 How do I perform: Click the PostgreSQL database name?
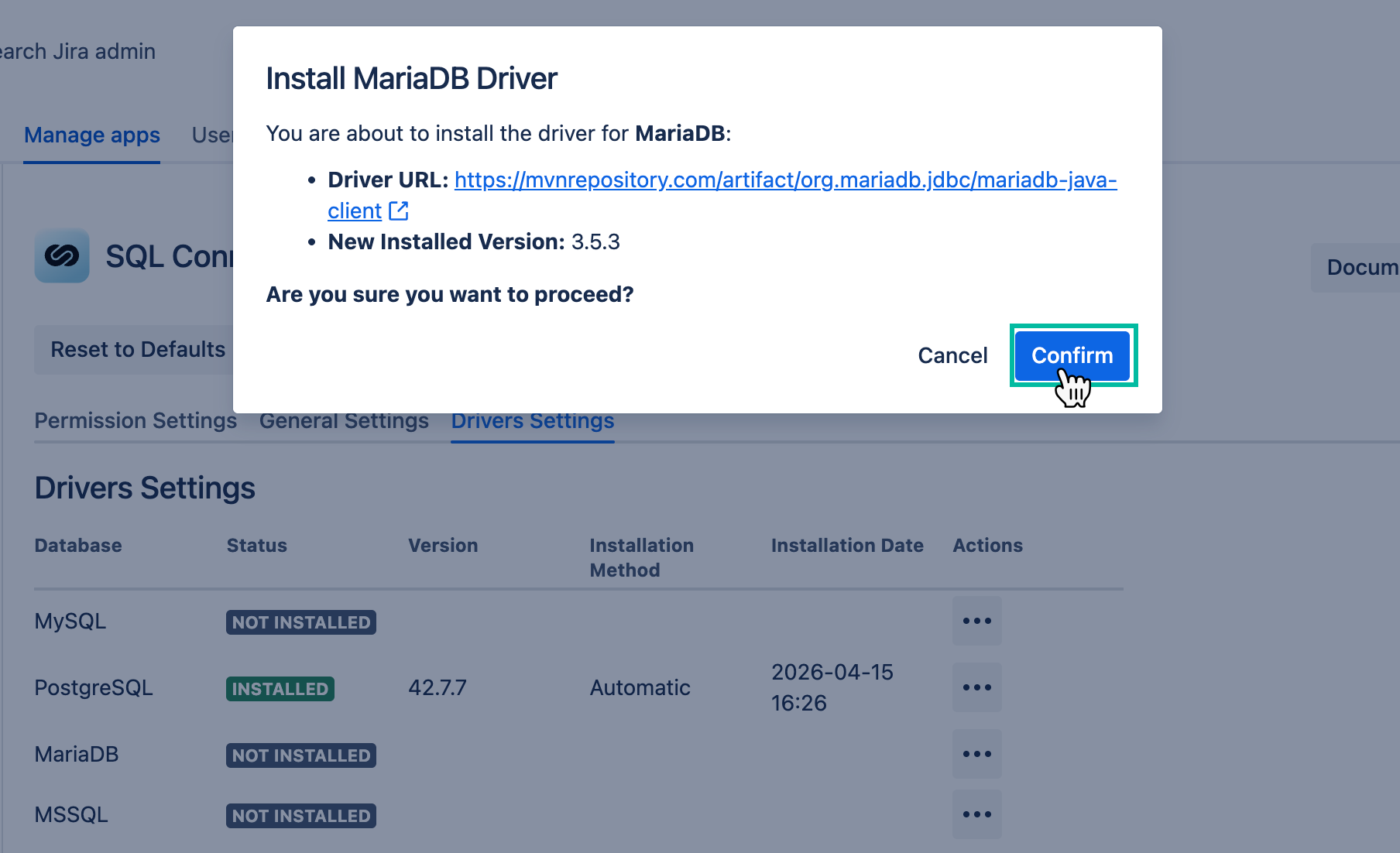tap(94, 687)
